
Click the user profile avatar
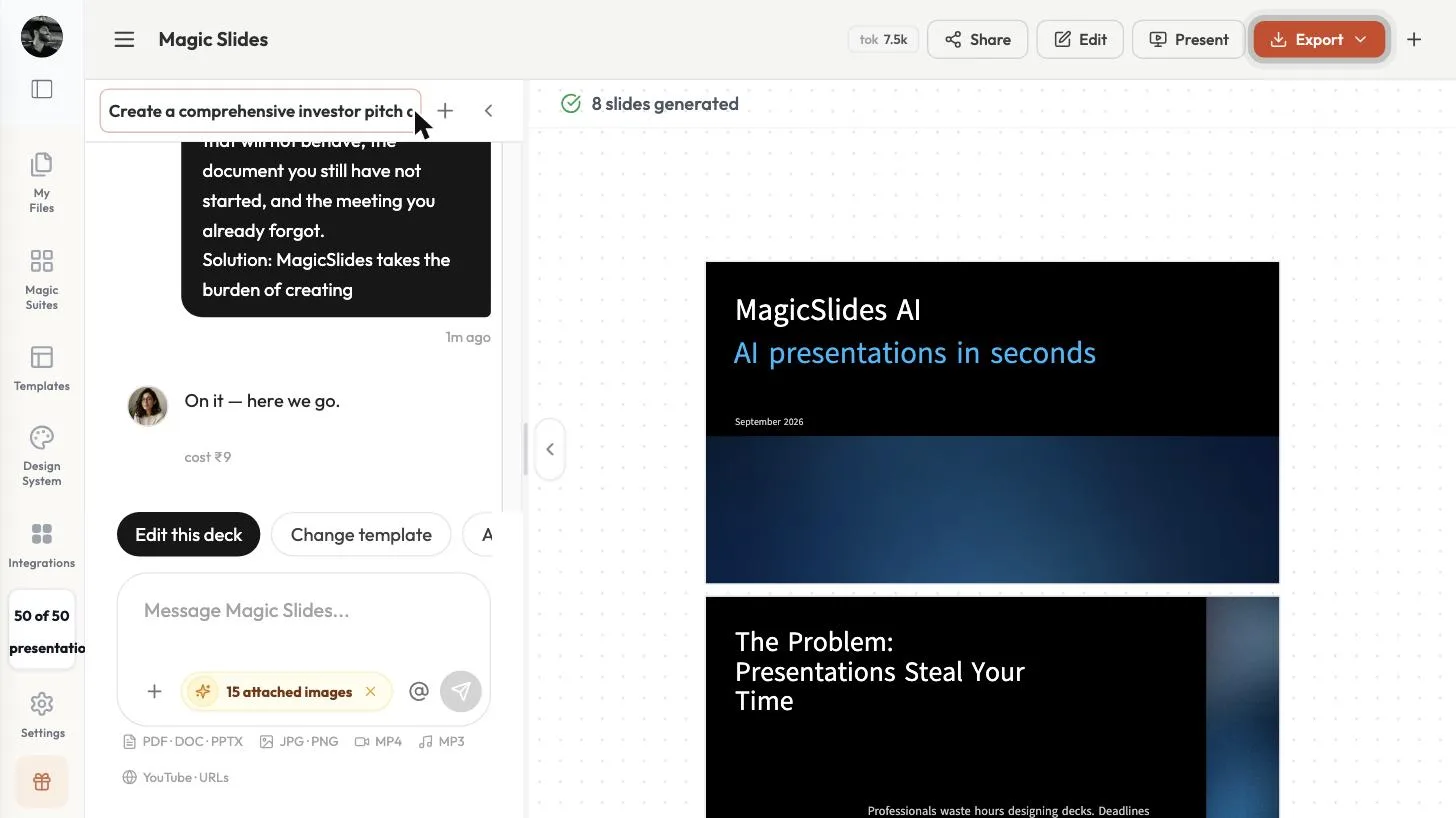coord(42,37)
